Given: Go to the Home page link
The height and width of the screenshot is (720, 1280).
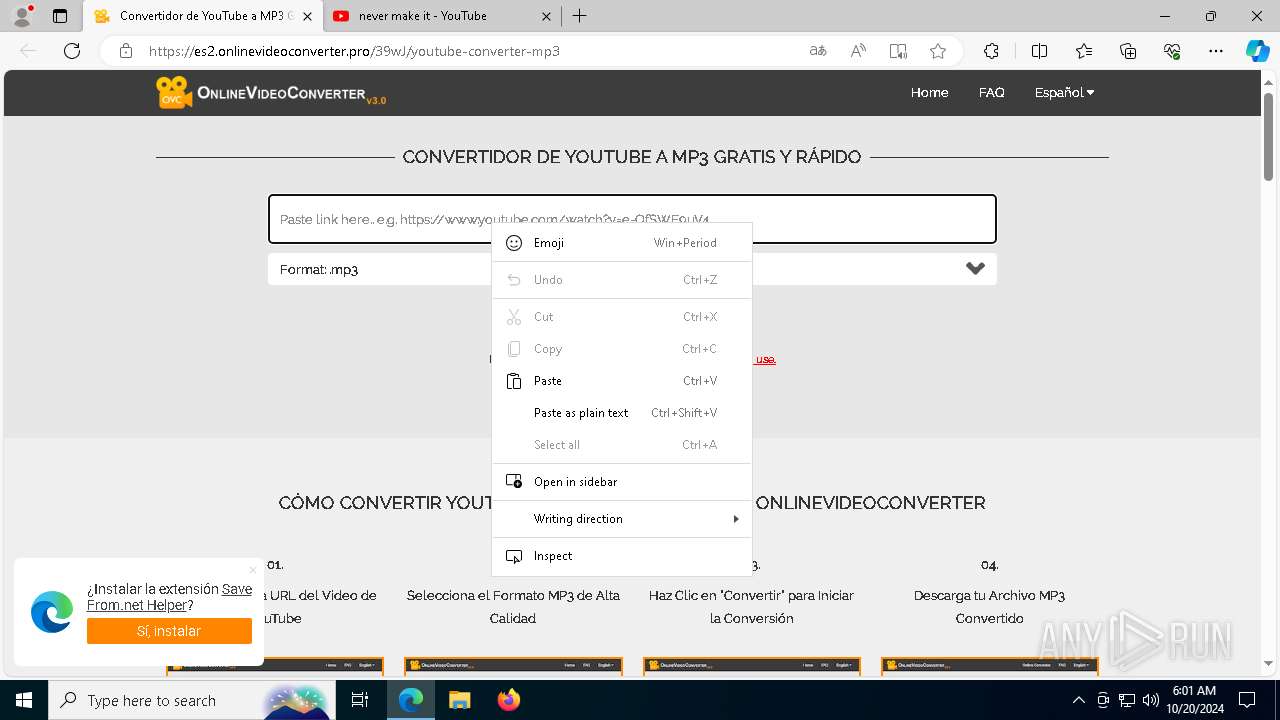Looking at the screenshot, I should click(x=929, y=92).
